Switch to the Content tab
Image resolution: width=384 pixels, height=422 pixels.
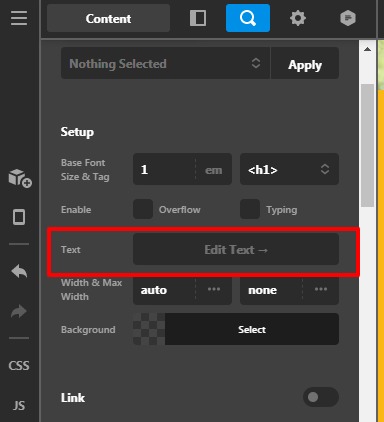(x=108, y=18)
